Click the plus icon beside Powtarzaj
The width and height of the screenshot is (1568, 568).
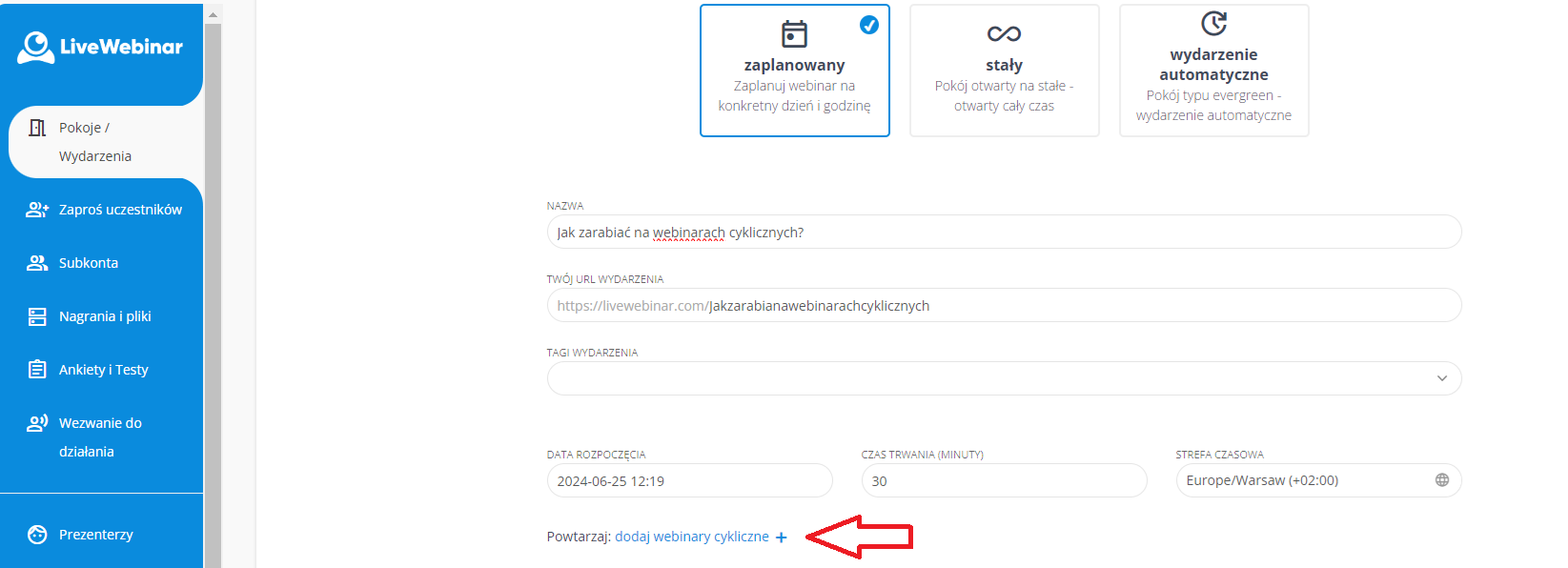pos(782,538)
